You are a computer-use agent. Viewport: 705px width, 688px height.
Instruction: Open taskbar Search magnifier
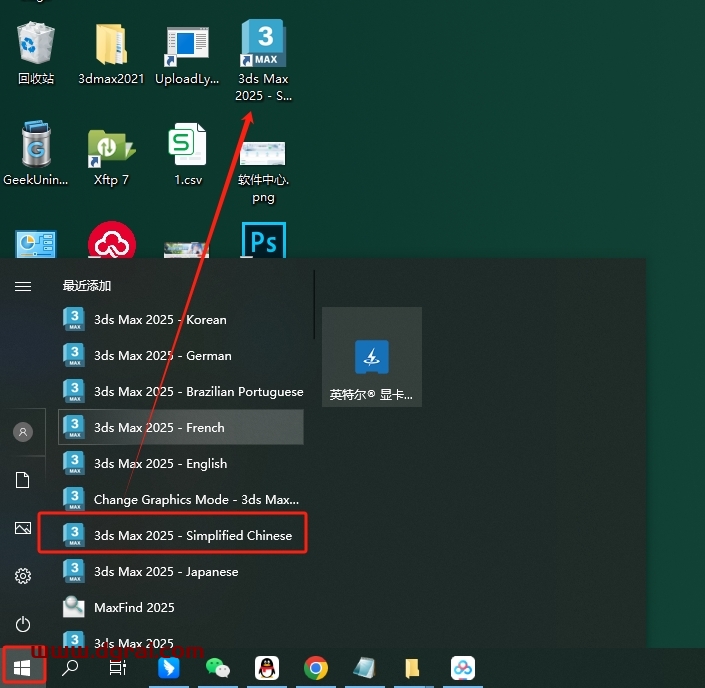[x=70, y=668]
